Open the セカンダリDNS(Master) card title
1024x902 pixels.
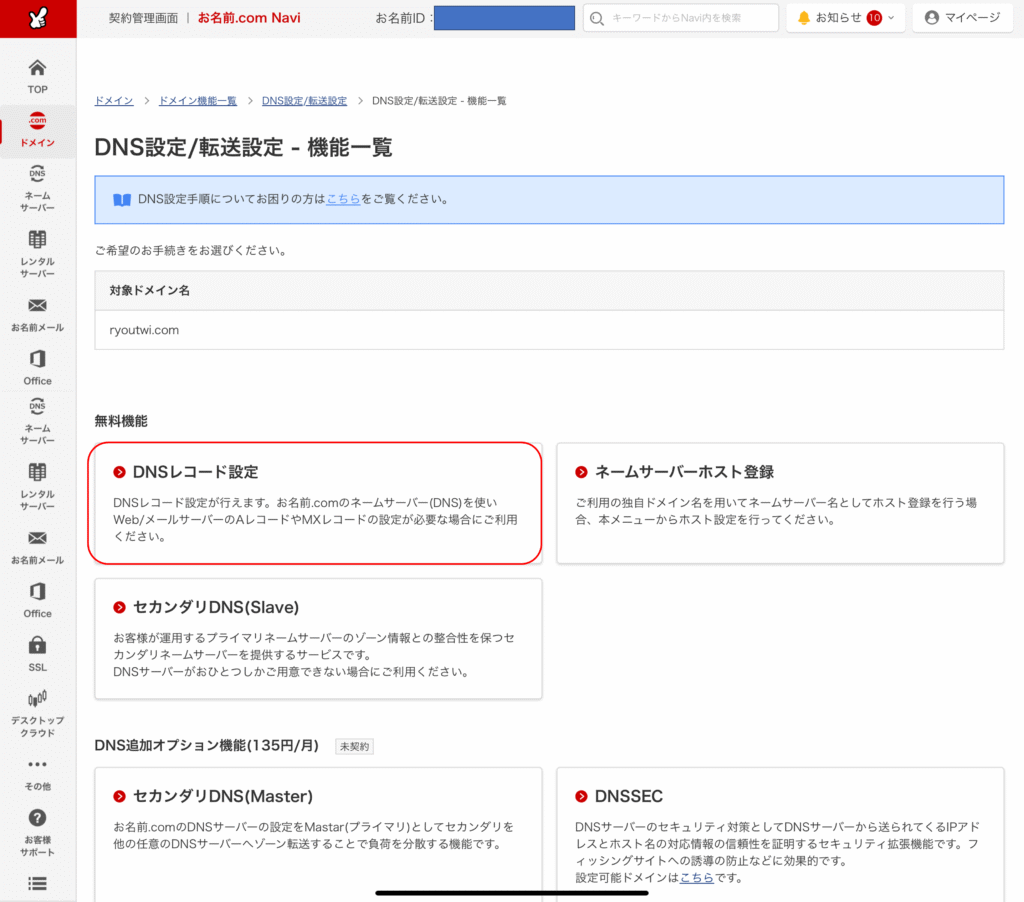223,796
